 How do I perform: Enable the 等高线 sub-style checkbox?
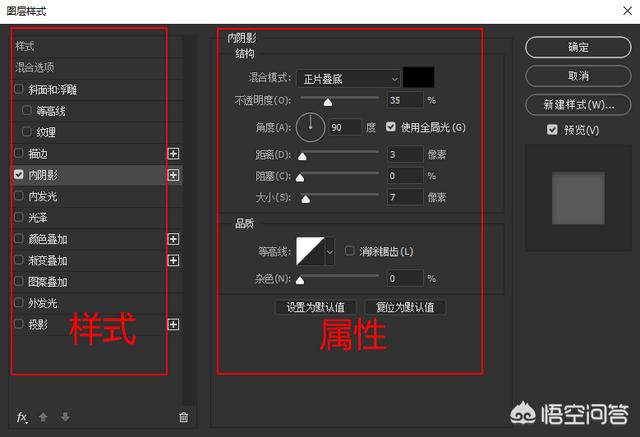click(27, 110)
